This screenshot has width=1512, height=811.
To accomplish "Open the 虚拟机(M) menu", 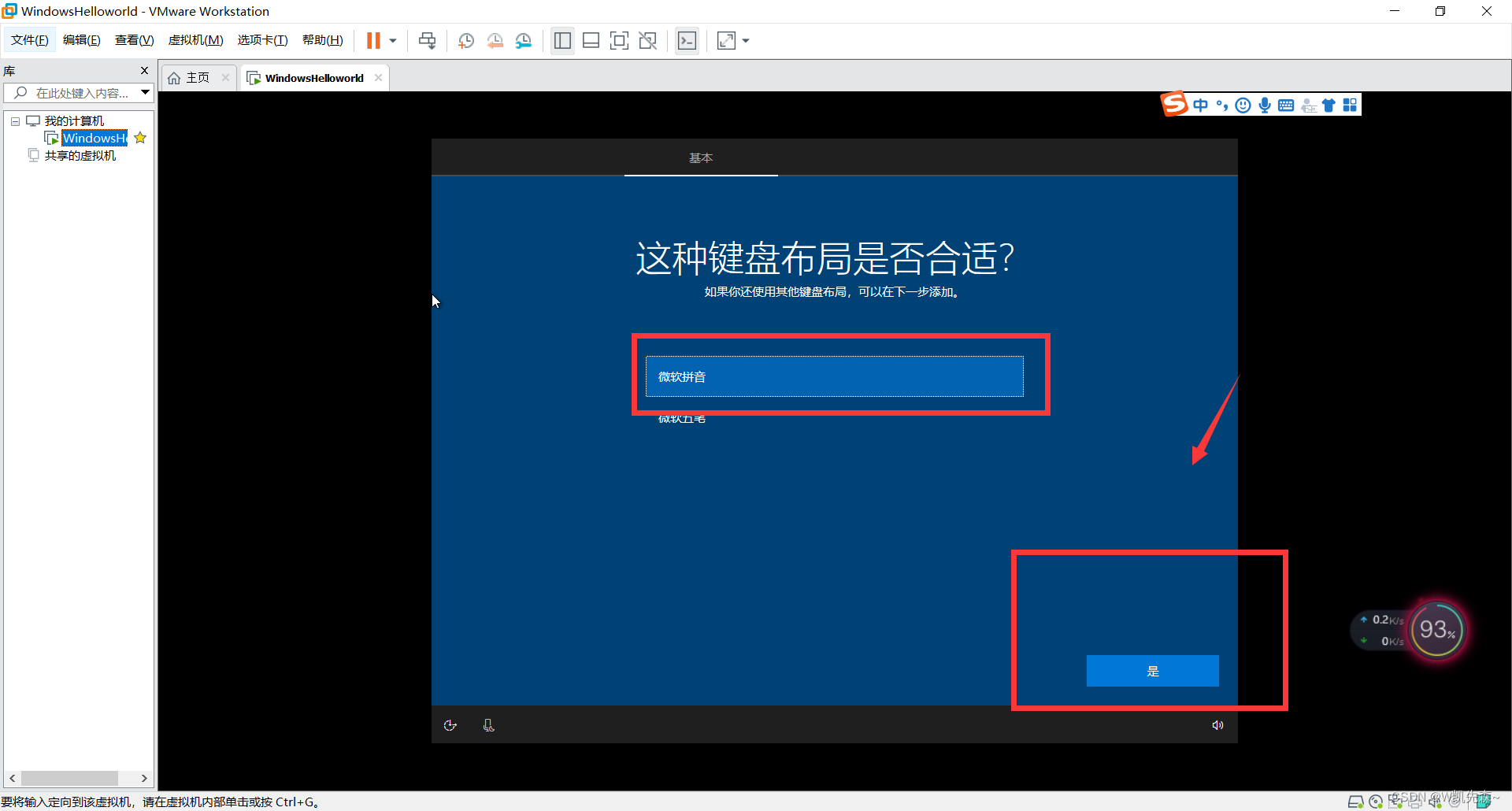I will (195, 40).
